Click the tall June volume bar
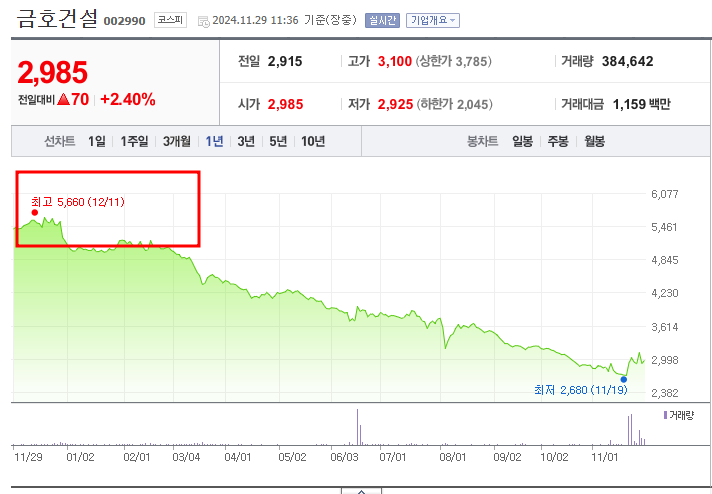Image resolution: width=712 pixels, height=494 pixels. pos(357,427)
